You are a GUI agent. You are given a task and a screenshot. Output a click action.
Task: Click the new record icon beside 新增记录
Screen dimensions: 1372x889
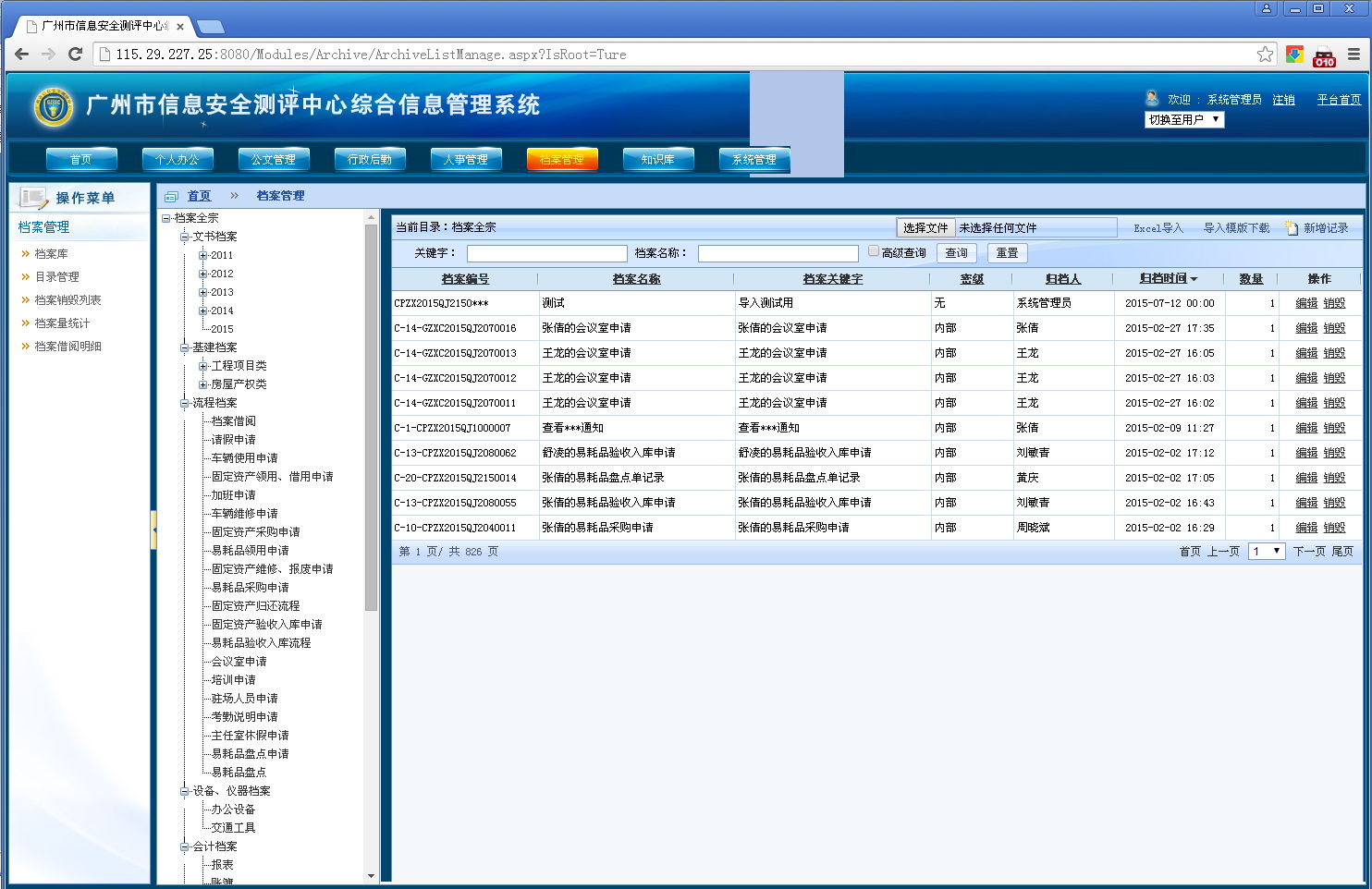click(x=1292, y=227)
